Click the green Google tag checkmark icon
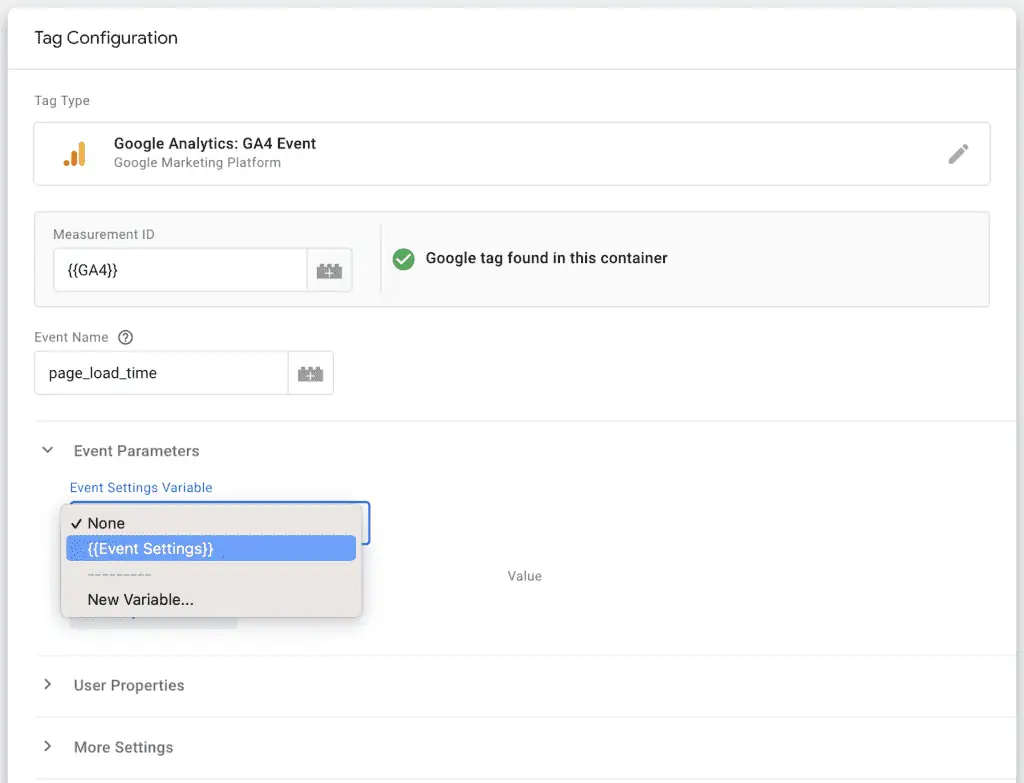Viewport: 1024px width, 783px height. 403,259
